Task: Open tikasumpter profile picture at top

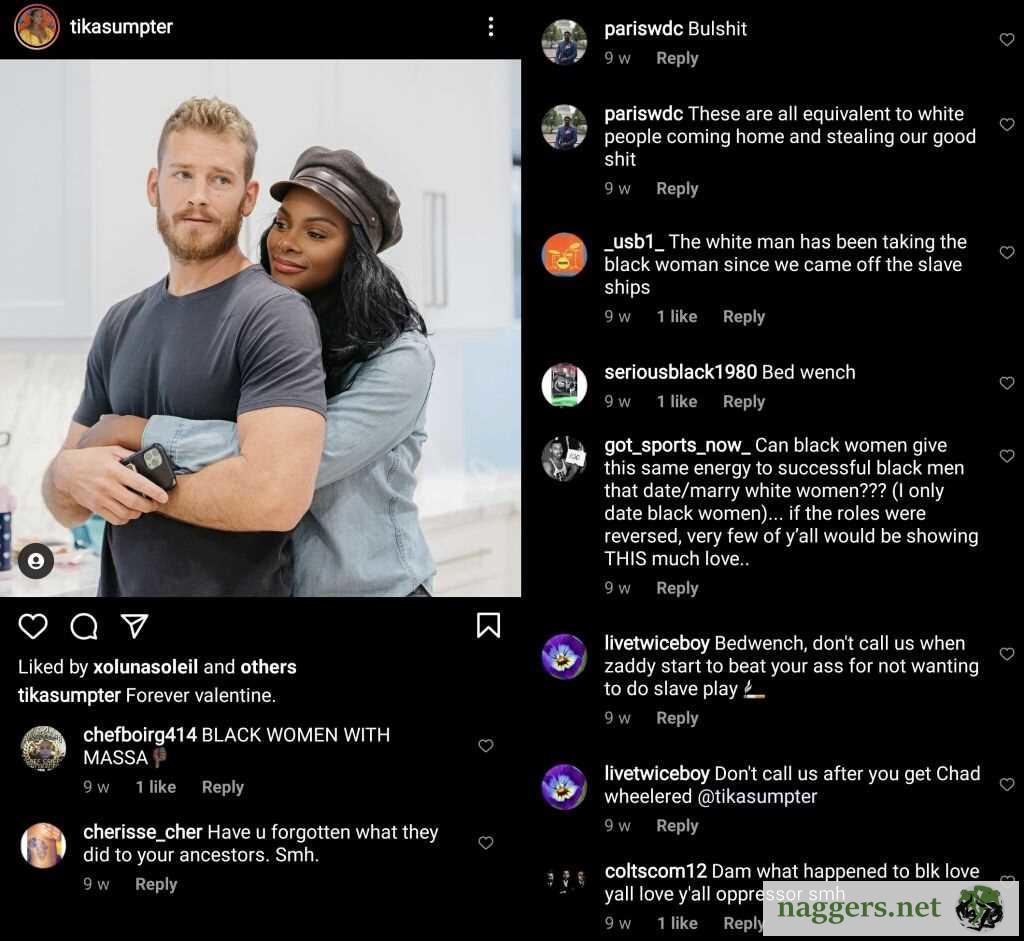Action: point(37,27)
